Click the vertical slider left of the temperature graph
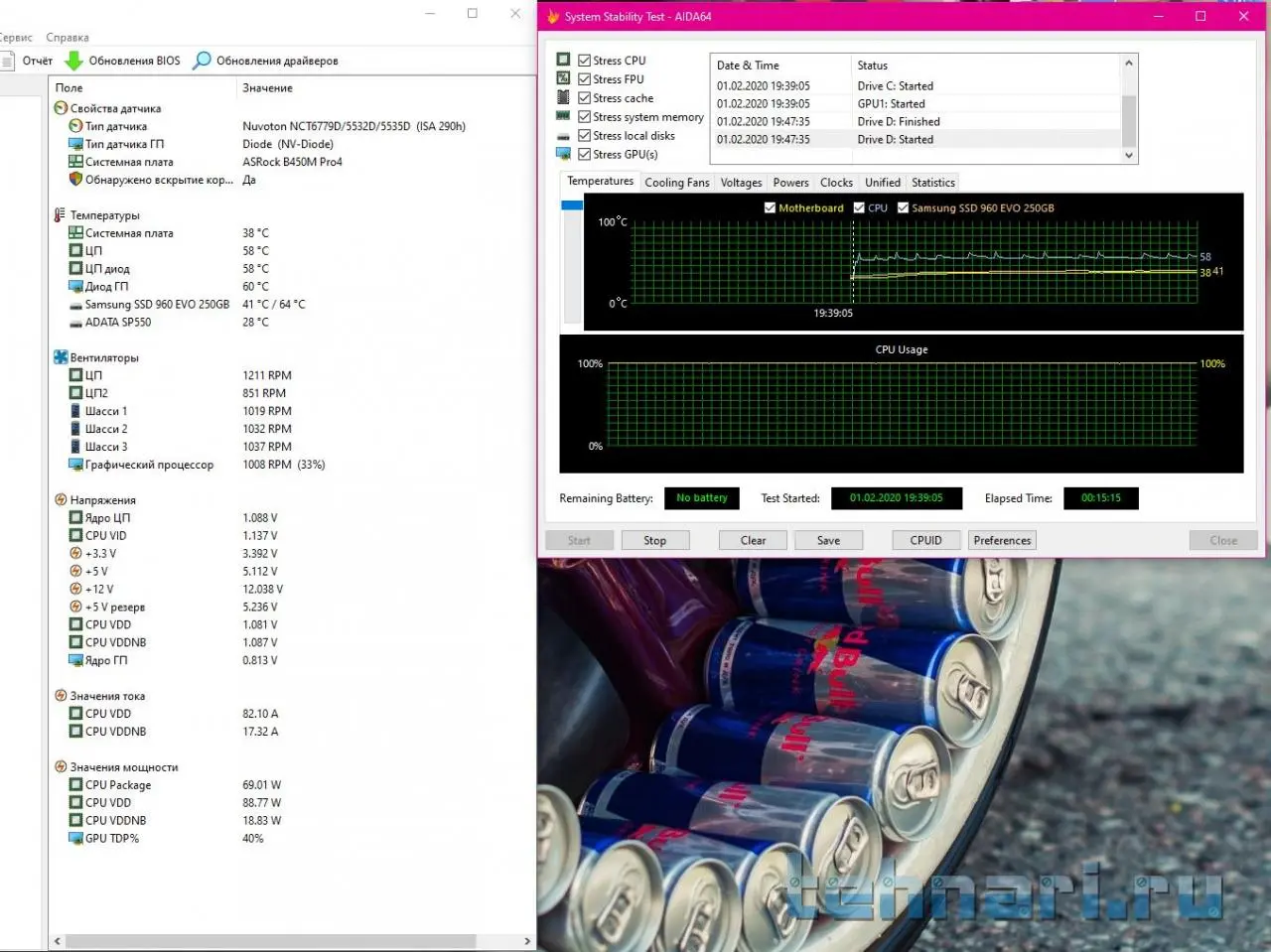Image resolution: width=1271 pixels, height=952 pixels. click(572, 262)
